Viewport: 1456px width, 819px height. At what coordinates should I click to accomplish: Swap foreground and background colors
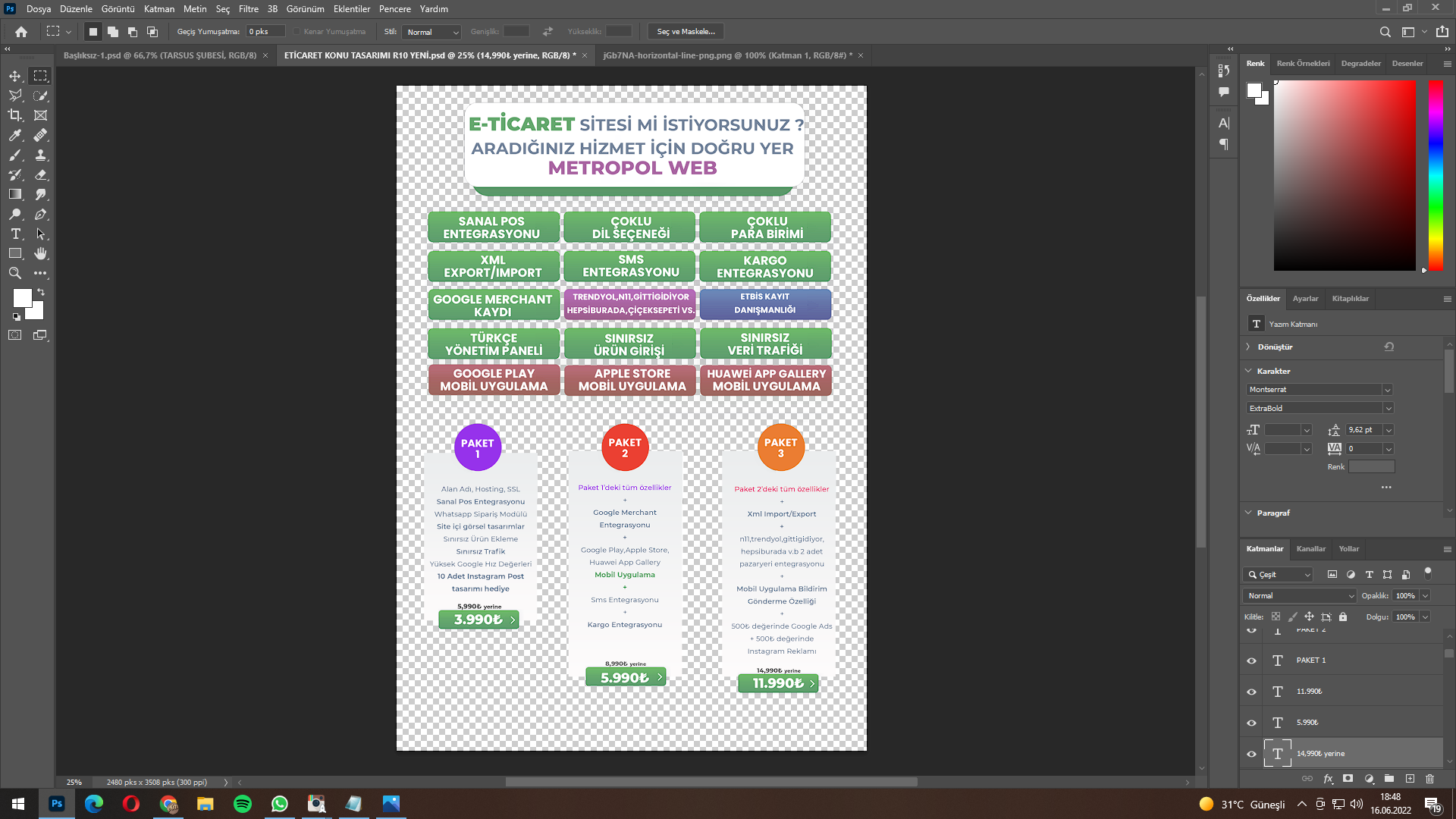click(41, 292)
